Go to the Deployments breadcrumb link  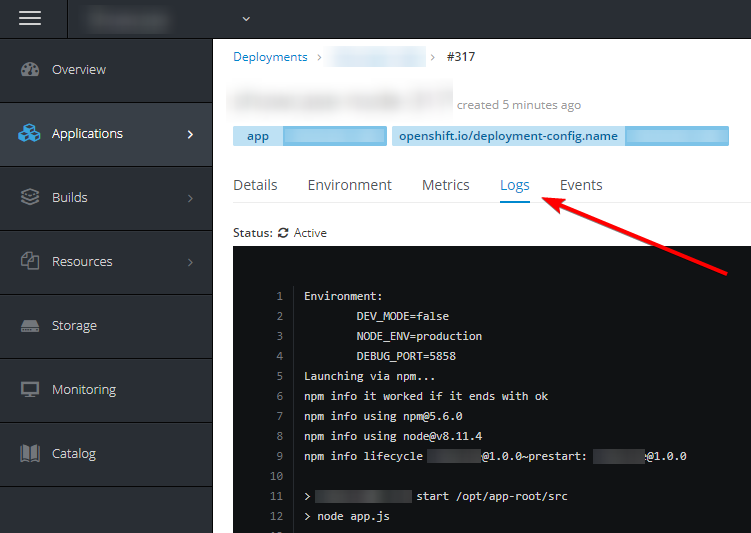pos(270,57)
